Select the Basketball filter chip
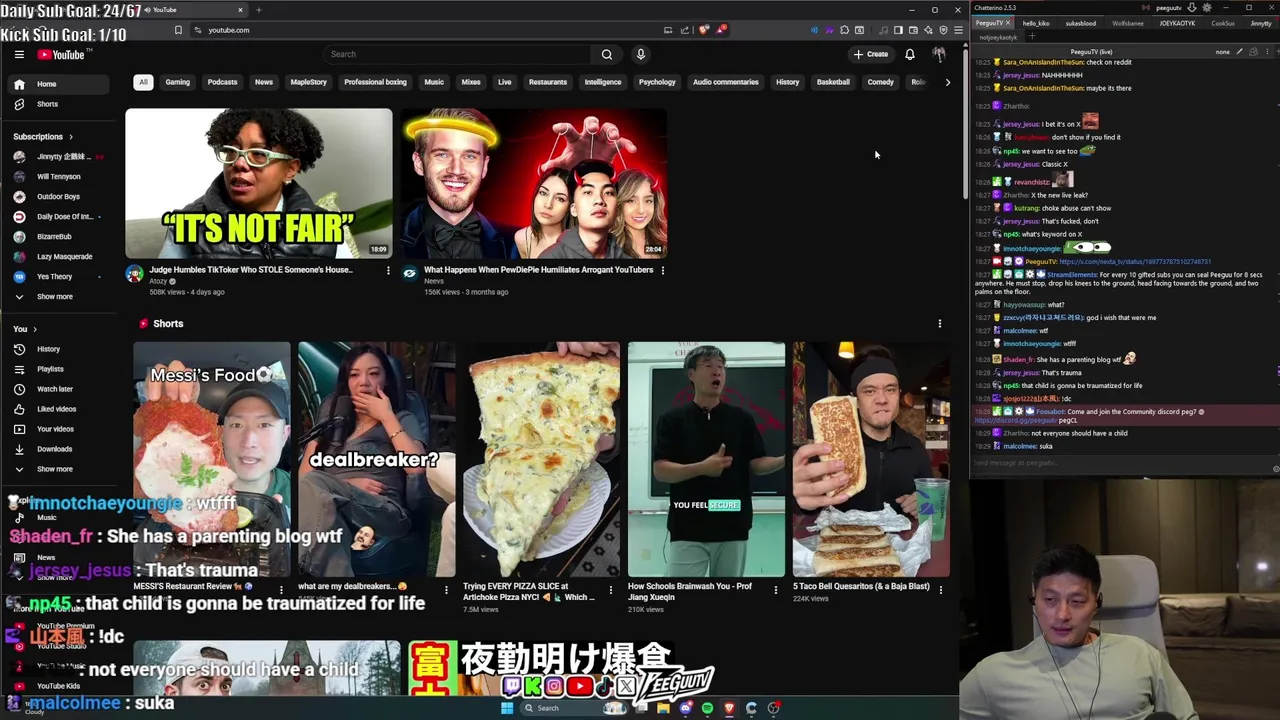The height and width of the screenshot is (720, 1280). 833,82
